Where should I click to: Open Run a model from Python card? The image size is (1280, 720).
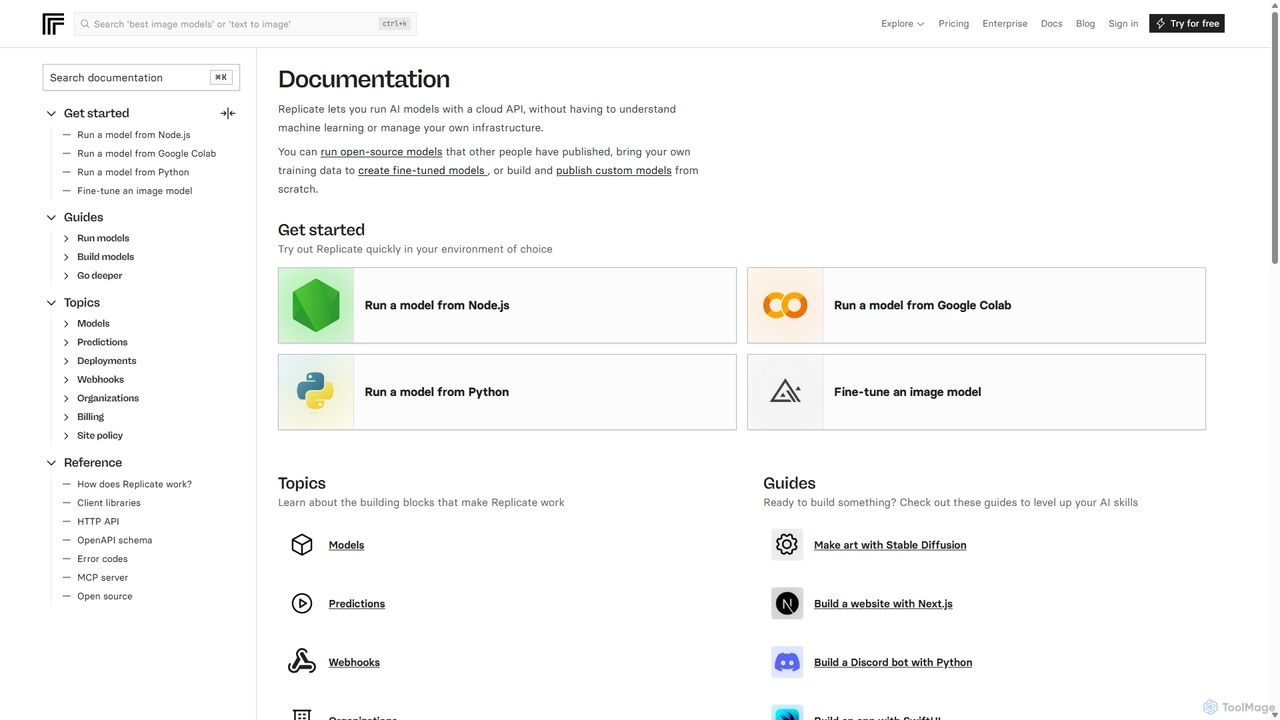[507, 392]
